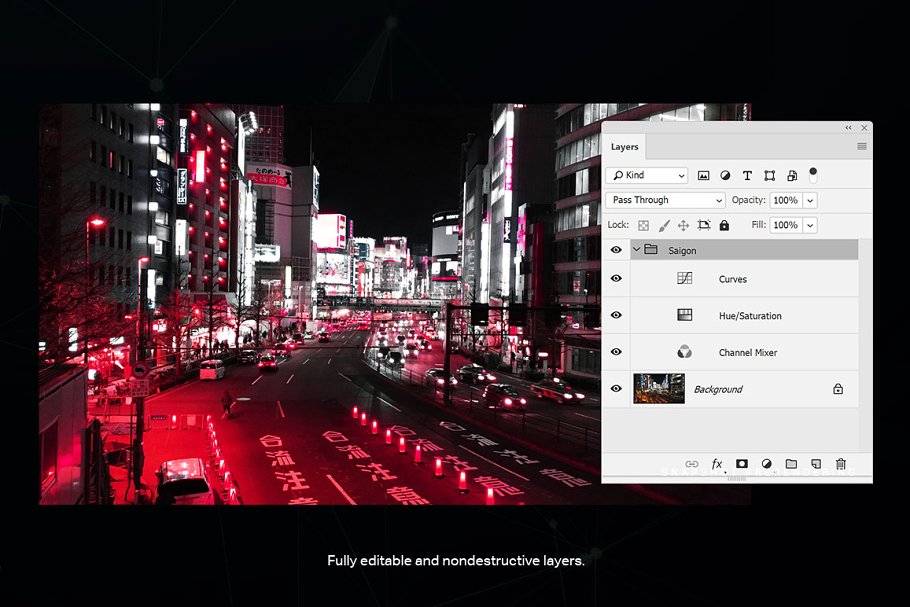Image resolution: width=910 pixels, height=607 pixels.
Task: Add a layer mask icon
Action: (x=742, y=463)
